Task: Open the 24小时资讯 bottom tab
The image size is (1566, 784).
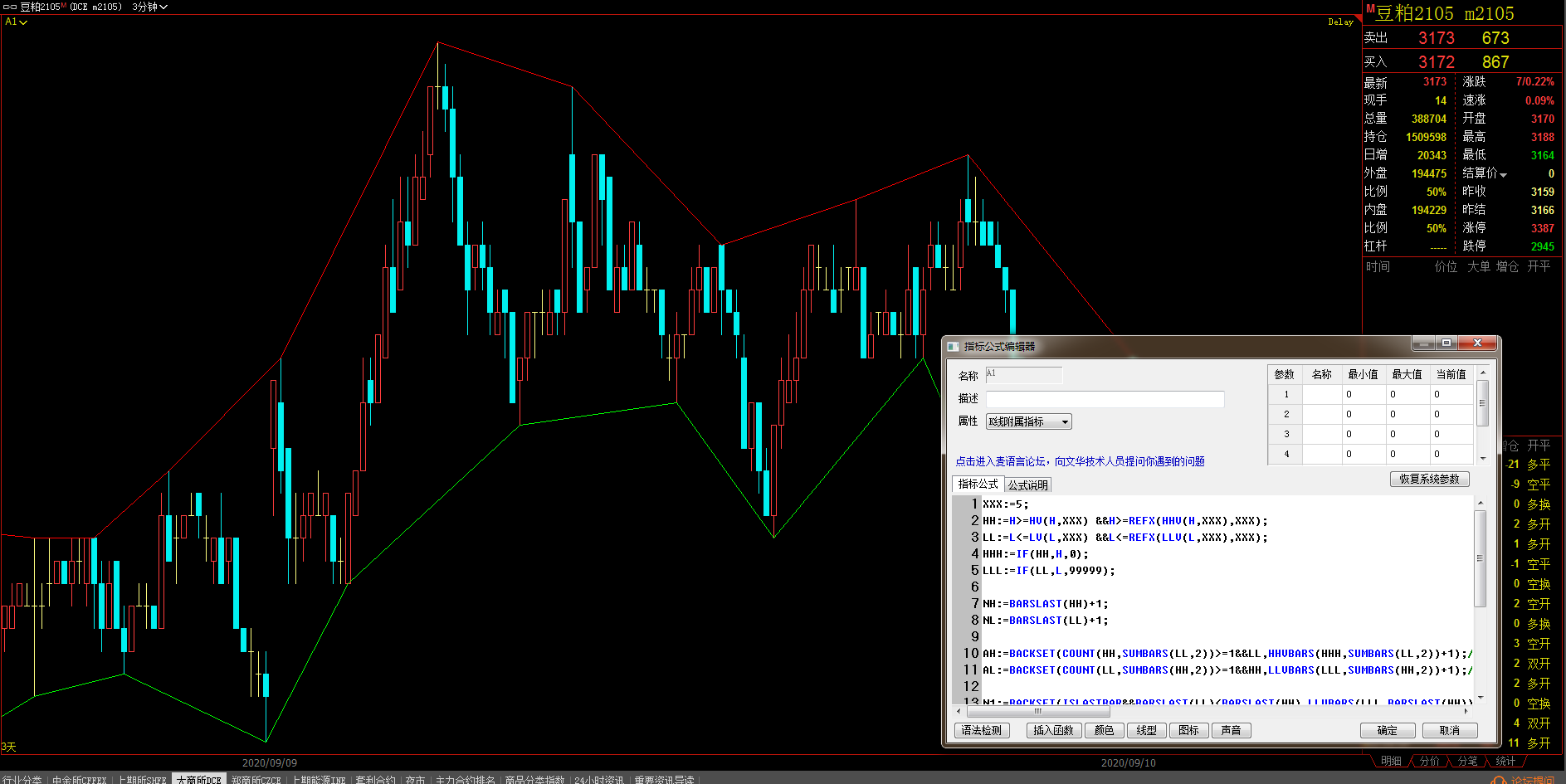Action: [599, 780]
